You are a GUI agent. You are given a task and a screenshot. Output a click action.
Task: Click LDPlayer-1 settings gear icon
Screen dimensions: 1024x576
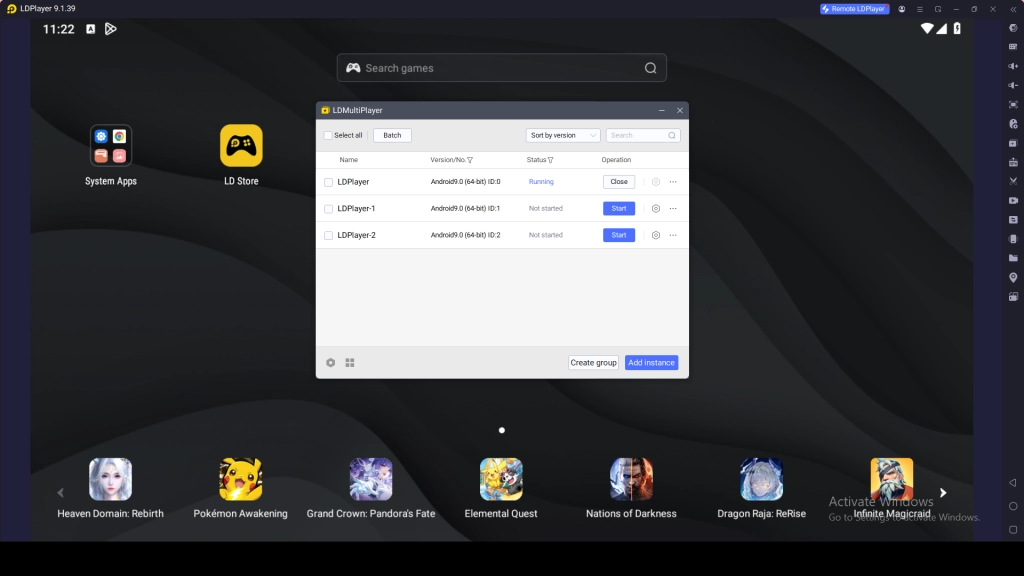(656, 209)
